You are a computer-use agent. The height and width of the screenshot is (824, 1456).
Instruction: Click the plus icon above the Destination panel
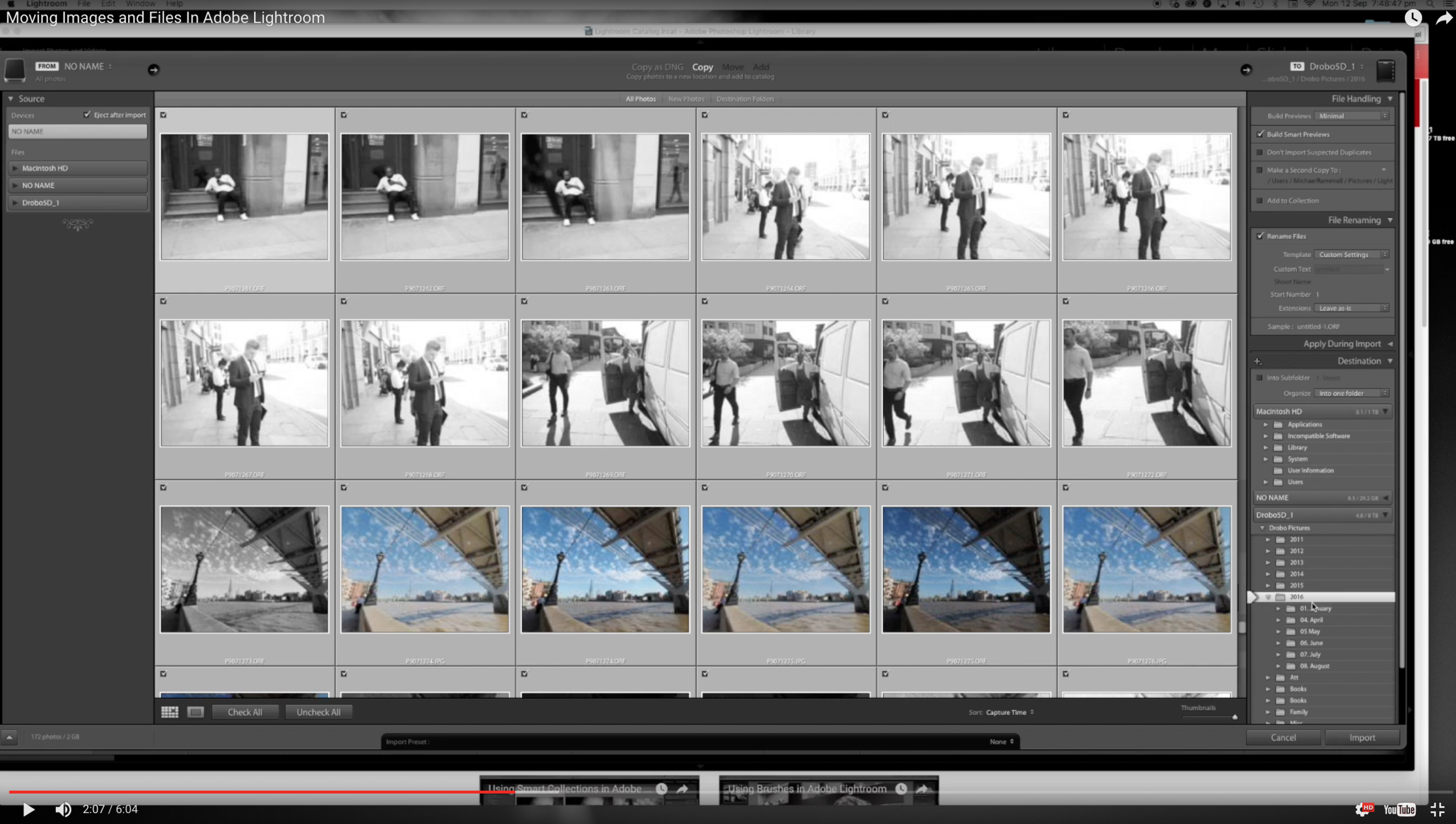[1258, 361]
